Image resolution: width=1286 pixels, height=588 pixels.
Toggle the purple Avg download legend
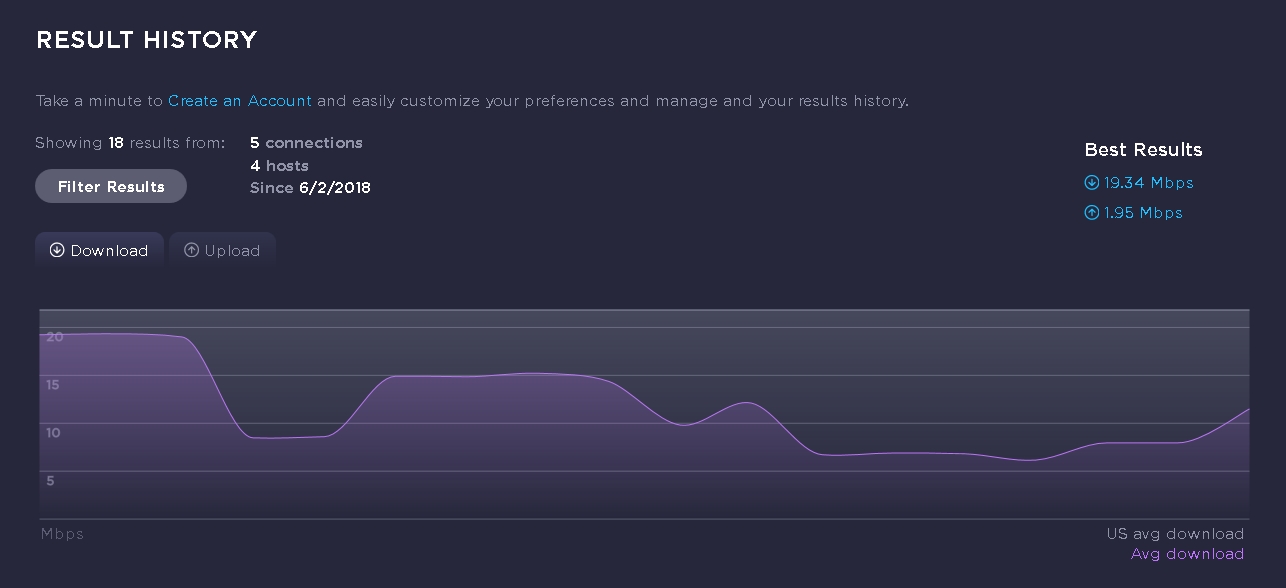point(1187,554)
